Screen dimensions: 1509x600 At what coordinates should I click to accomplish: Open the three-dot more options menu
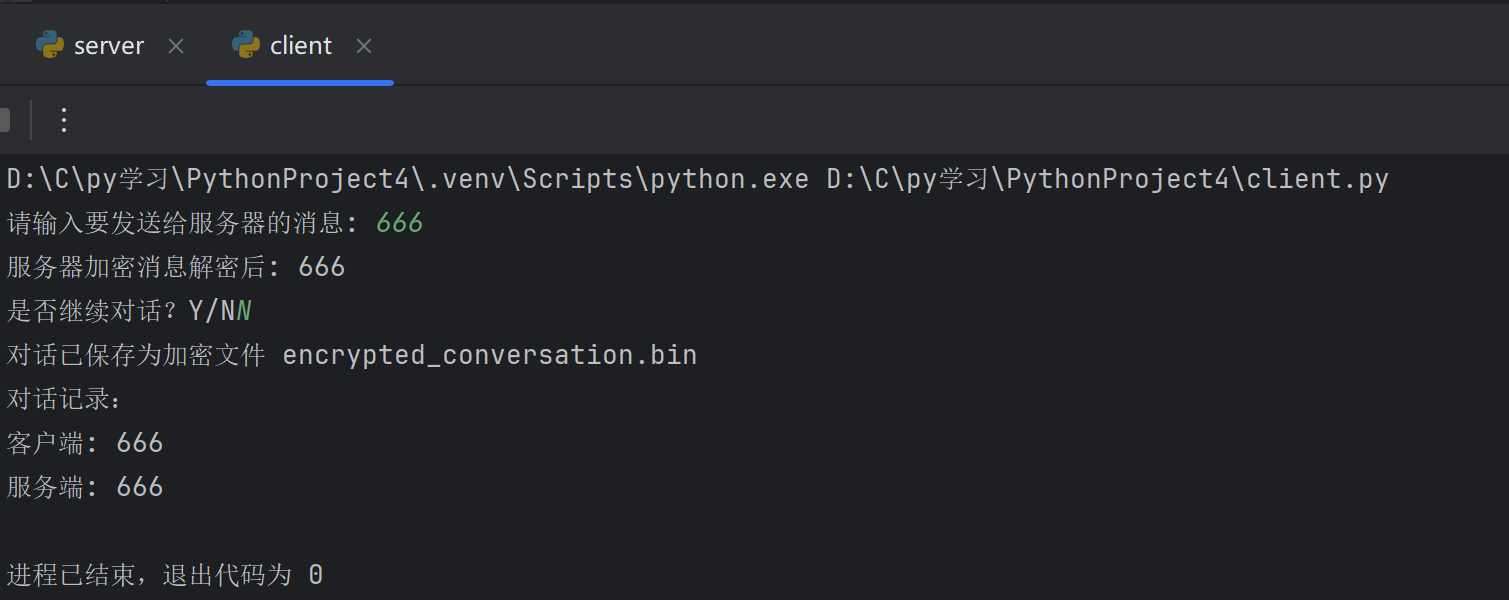coord(64,121)
